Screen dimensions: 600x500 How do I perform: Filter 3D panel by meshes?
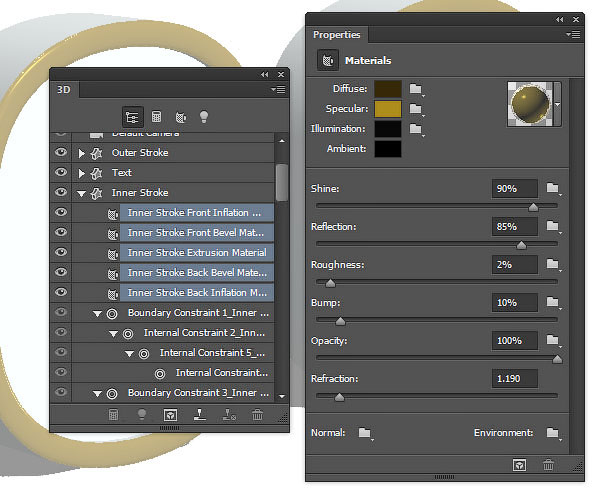pos(157,117)
